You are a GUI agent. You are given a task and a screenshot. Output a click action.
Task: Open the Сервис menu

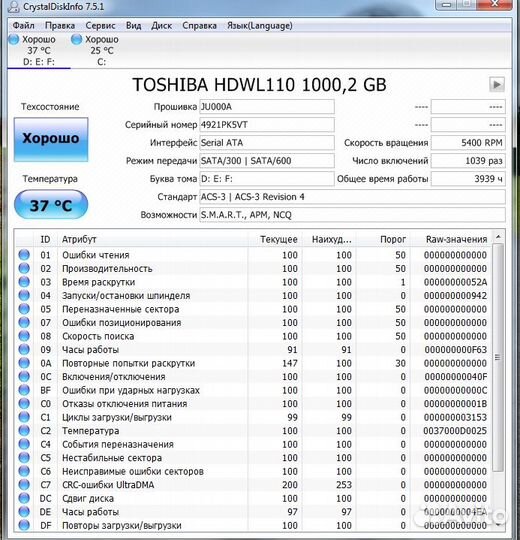[100, 26]
